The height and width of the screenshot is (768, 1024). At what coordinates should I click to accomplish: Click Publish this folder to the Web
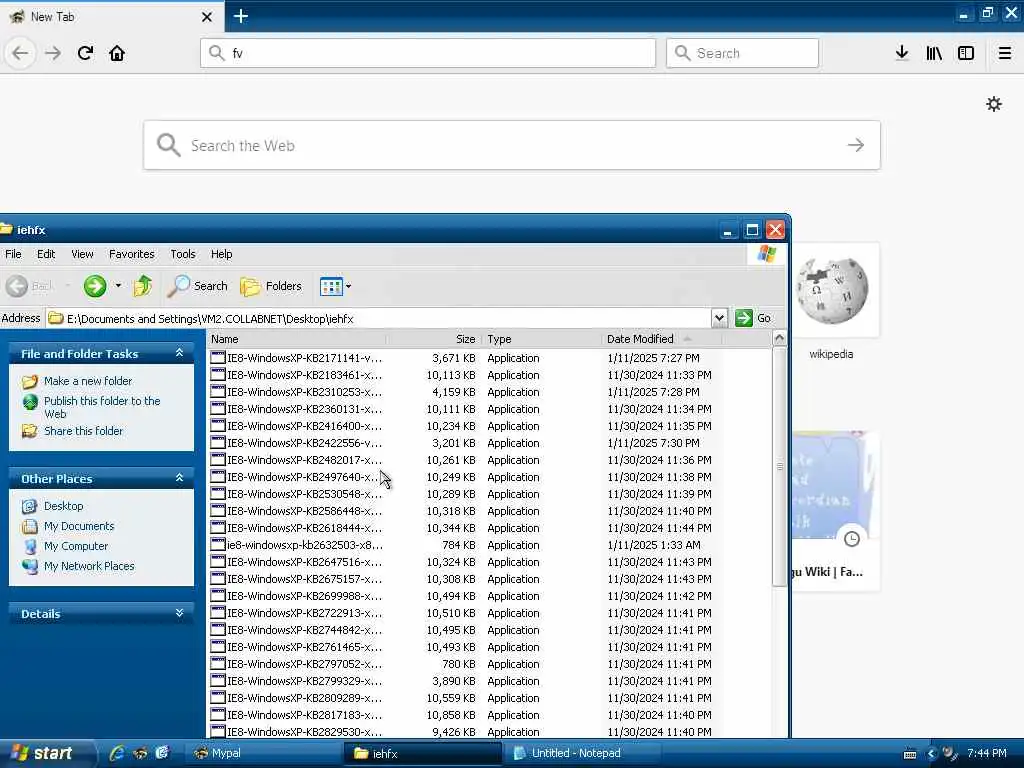102,407
